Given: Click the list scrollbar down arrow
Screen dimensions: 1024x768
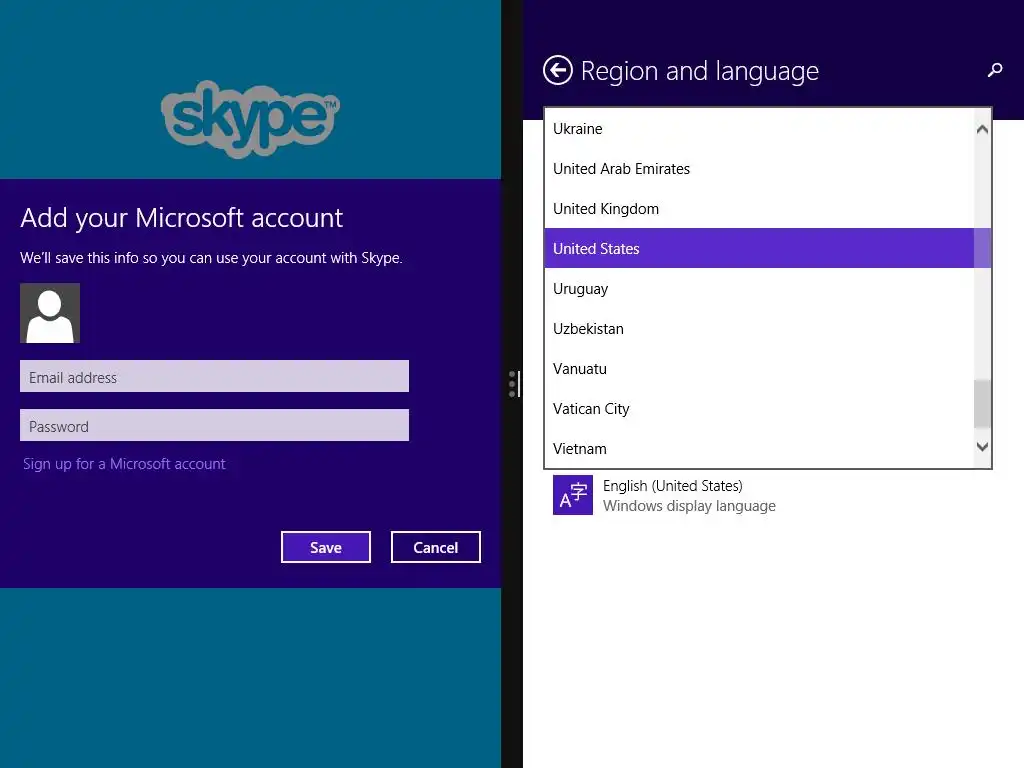Looking at the screenshot, I should tap(982, 447).
